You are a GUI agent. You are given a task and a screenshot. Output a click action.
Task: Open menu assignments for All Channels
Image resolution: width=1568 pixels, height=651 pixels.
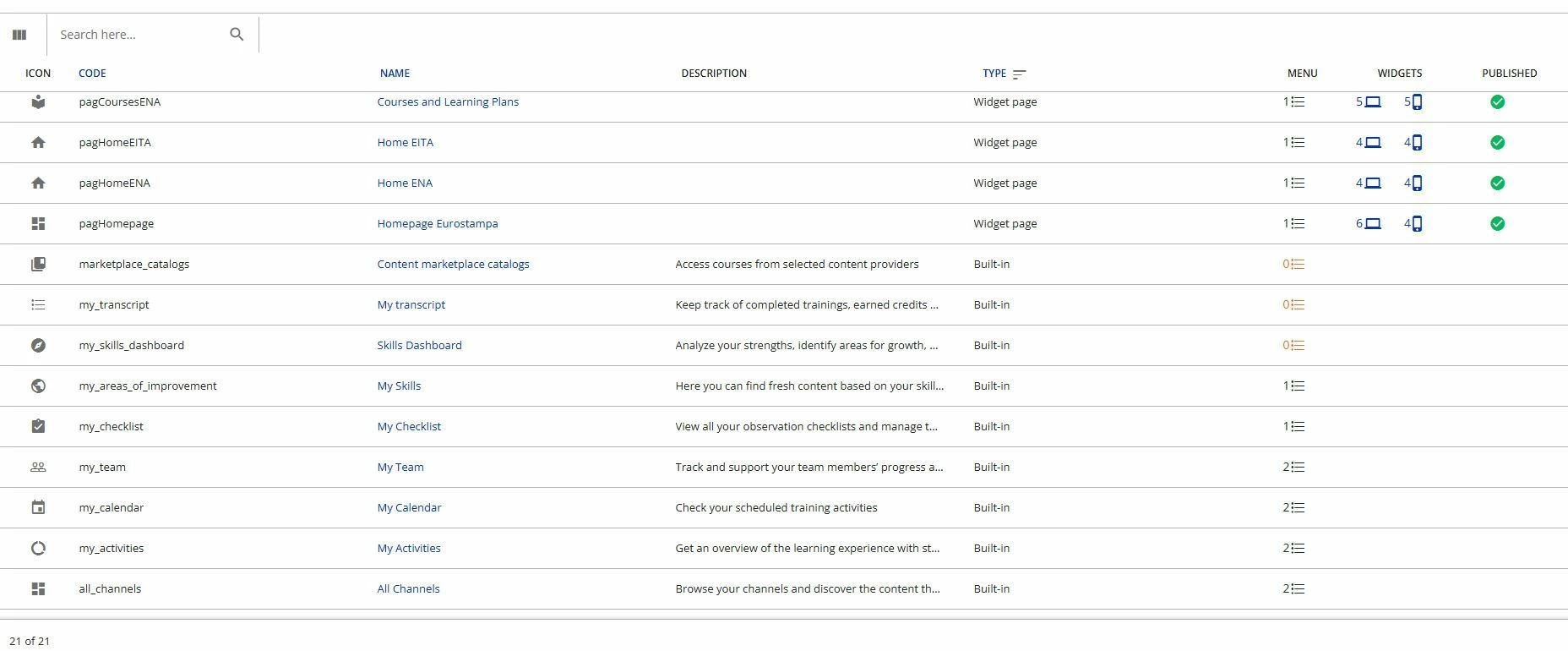click(x=1293, y=588)
